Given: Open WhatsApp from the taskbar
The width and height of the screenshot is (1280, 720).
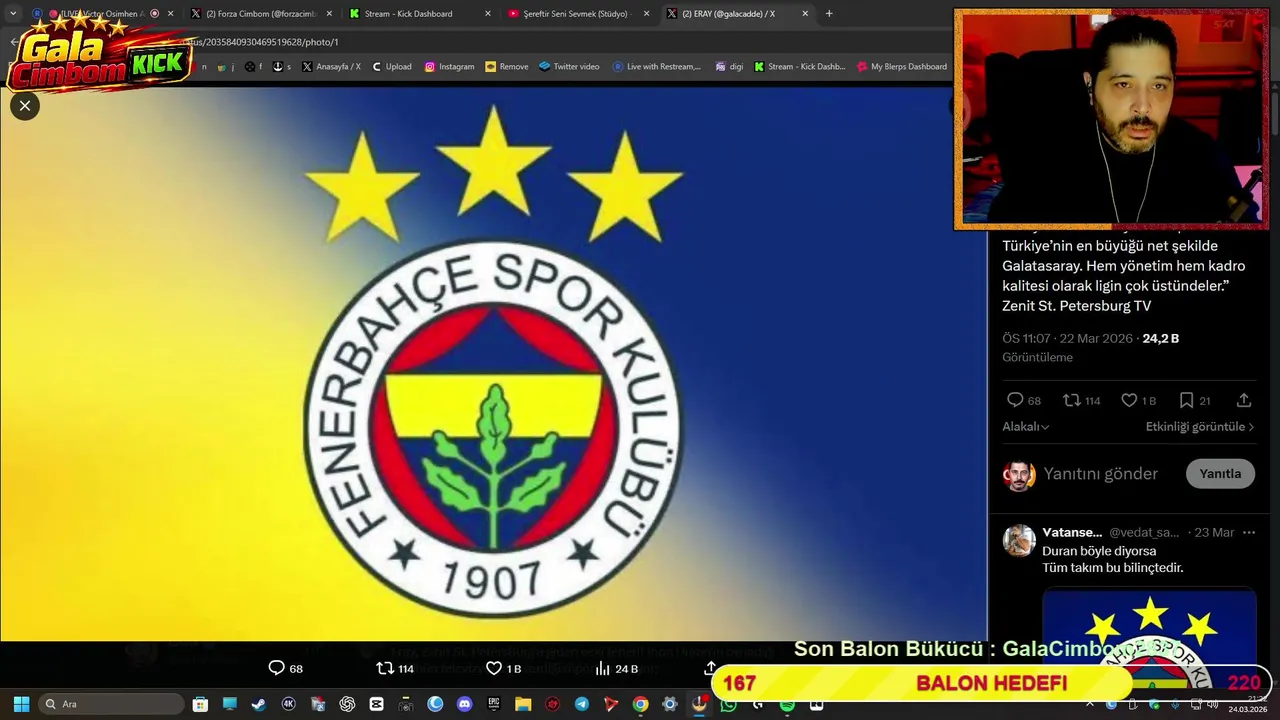Looking at the screenshot, I should pyautogui.click(x=728, y=704).
